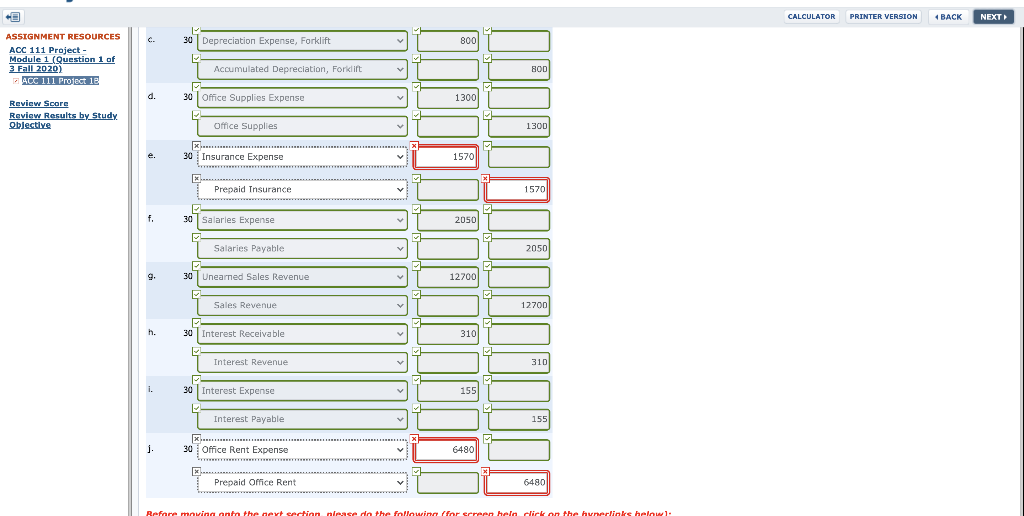This screenshot has height=516, width=1024.
Task: Click green check icon on 12700 debit field
Action: click(417, 266)
